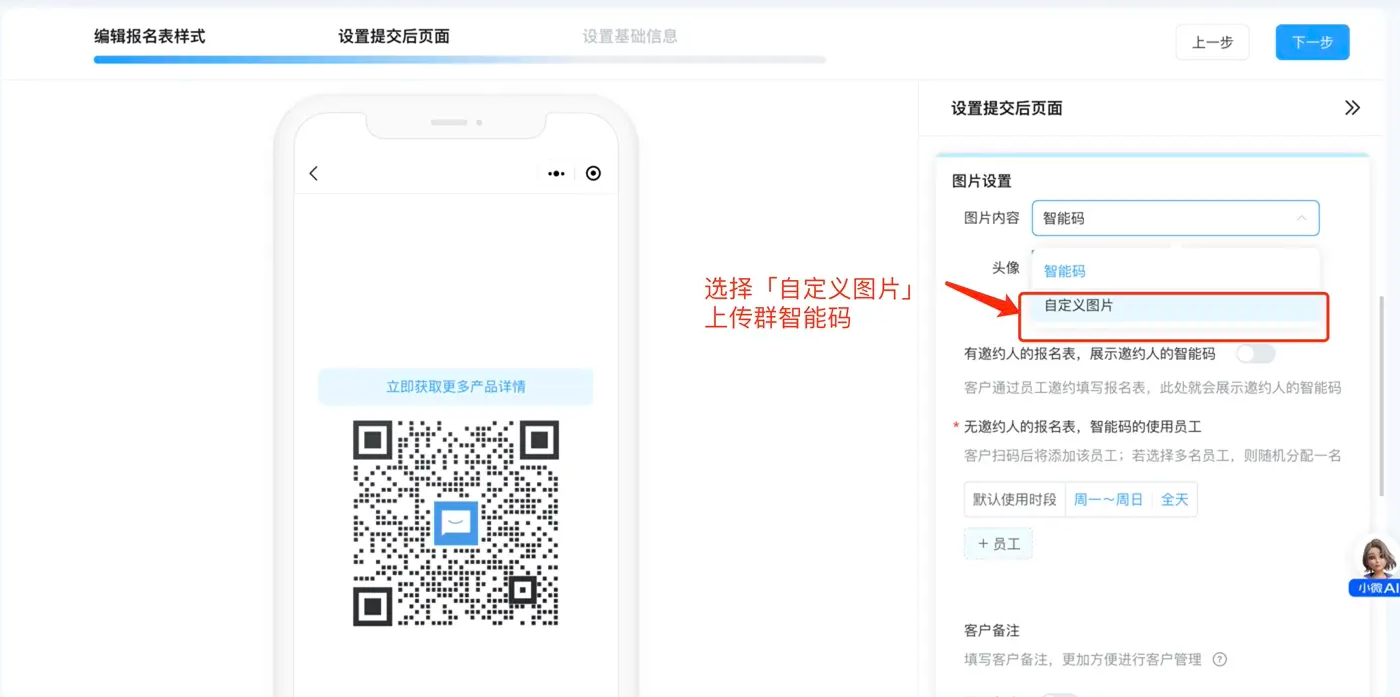The image size is (1400, 697).
Task: Open the 图片内容 dropdown
Action: coord(1175,218)
